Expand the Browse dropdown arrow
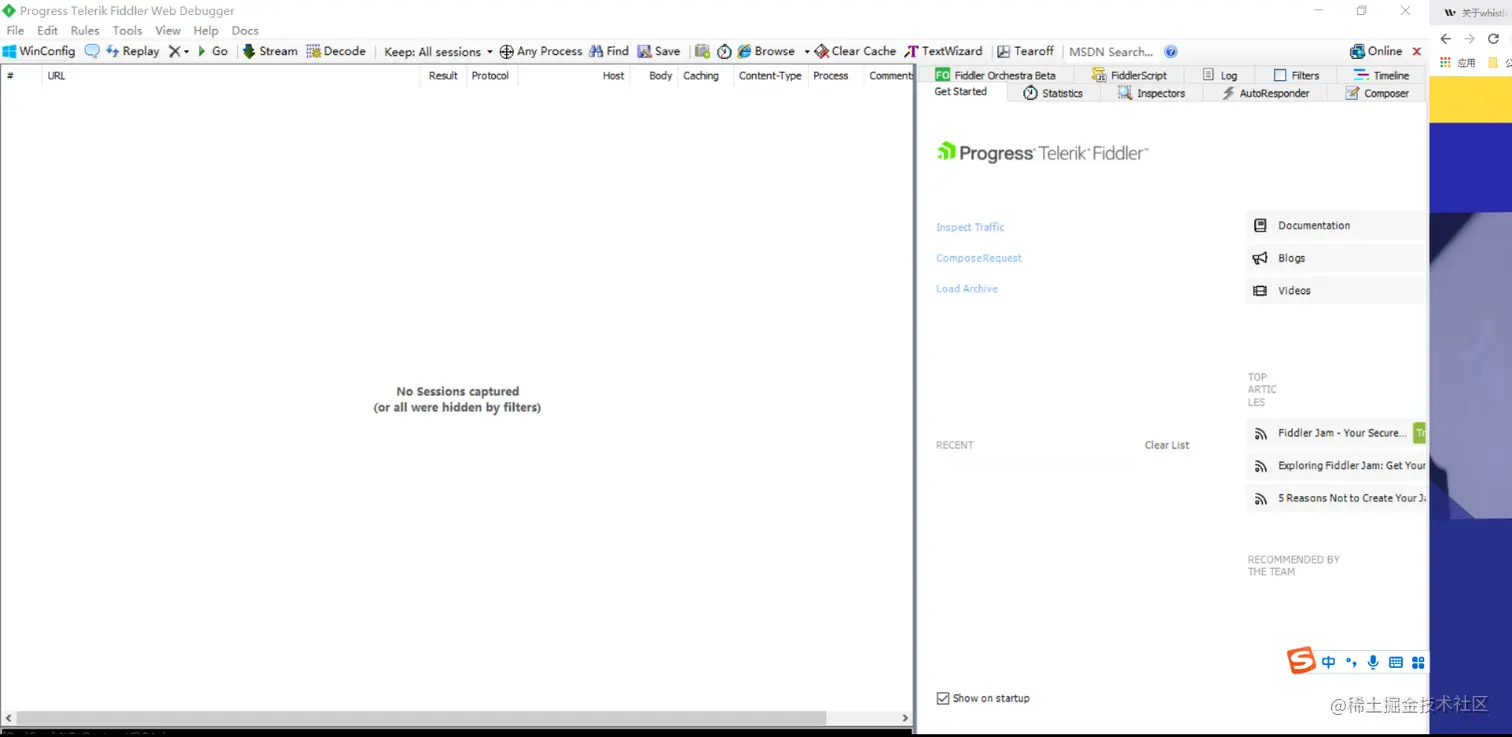This screenshot has height=737, width=1512. click(x=806, y=52)
